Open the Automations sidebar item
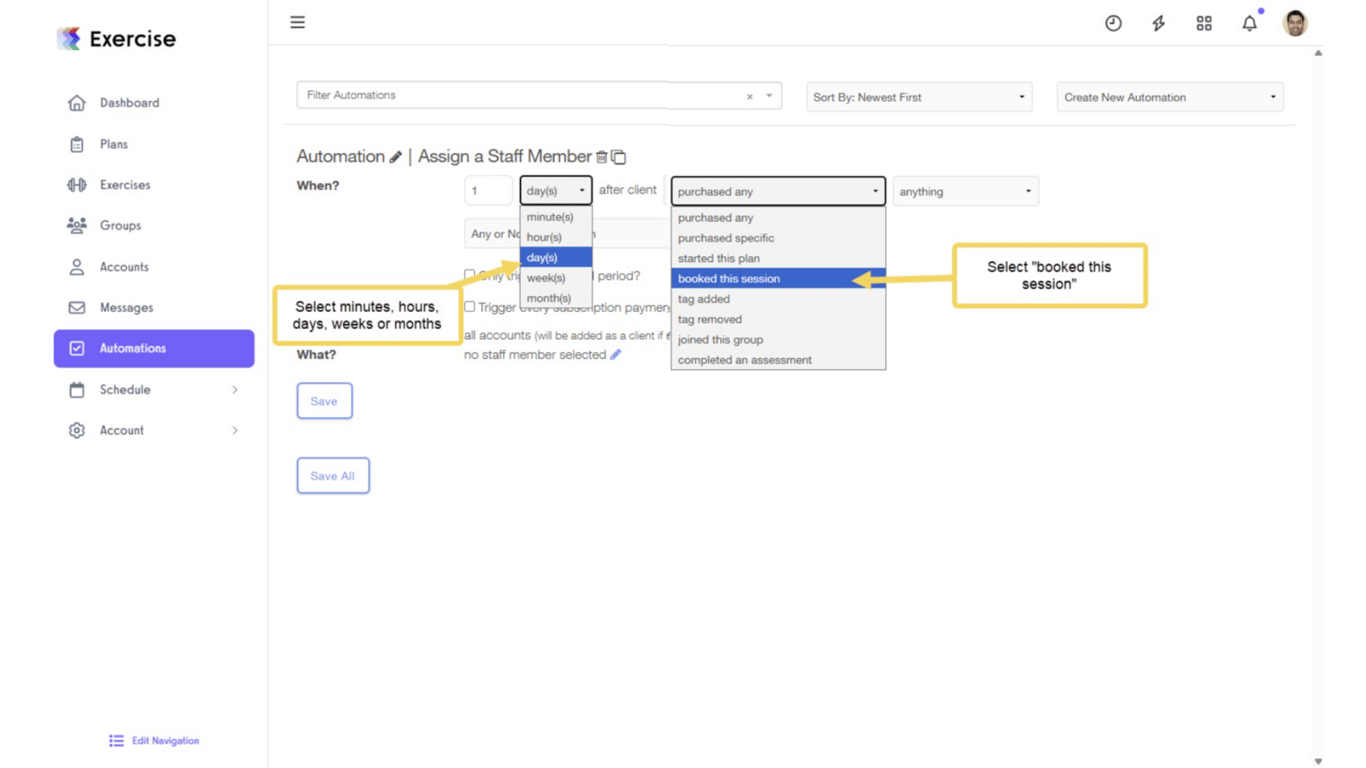 pyautogui.click(x=131, y=348)
